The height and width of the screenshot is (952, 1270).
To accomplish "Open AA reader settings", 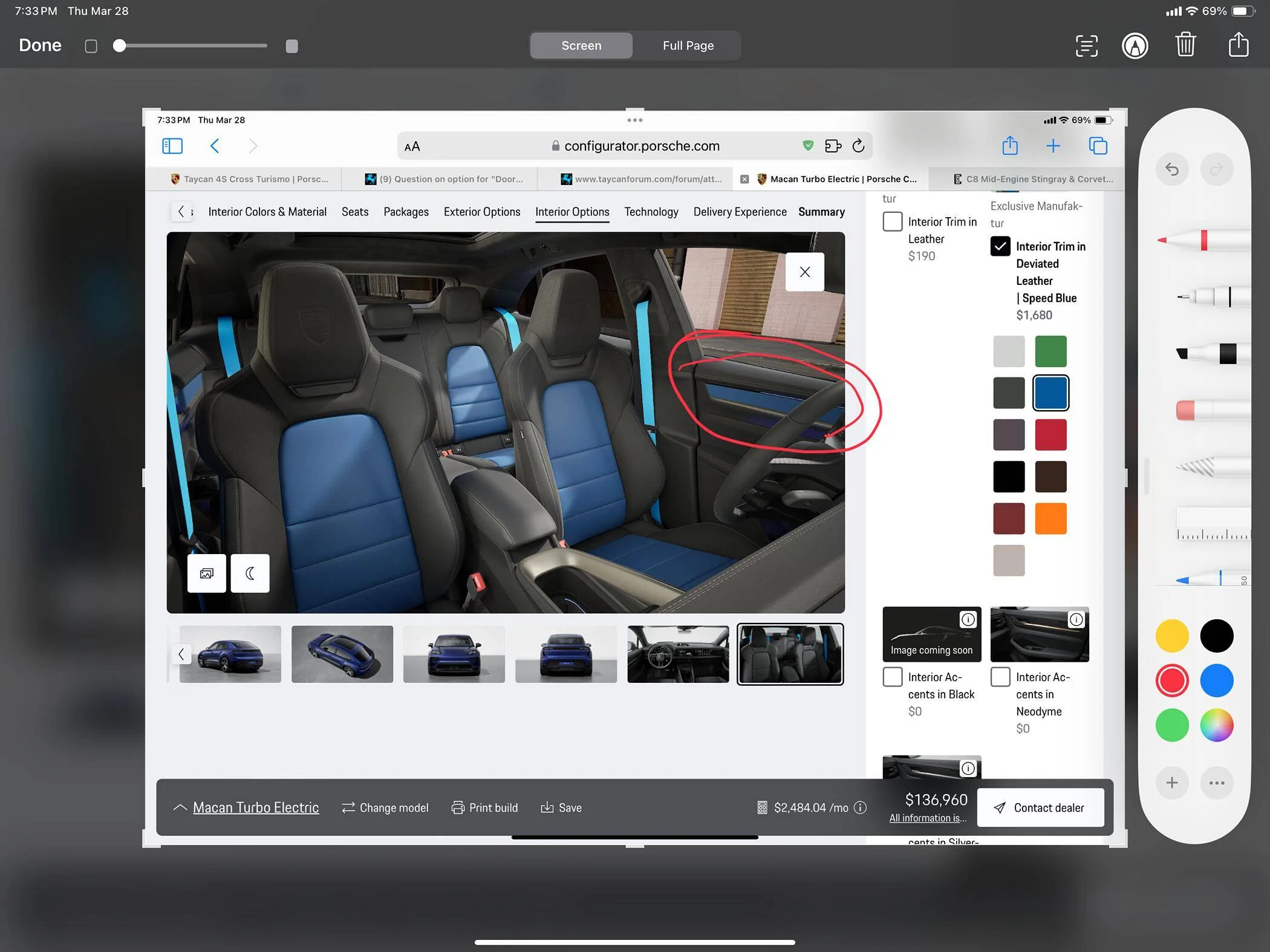I will pyautogui.click(x=412, y=146).
